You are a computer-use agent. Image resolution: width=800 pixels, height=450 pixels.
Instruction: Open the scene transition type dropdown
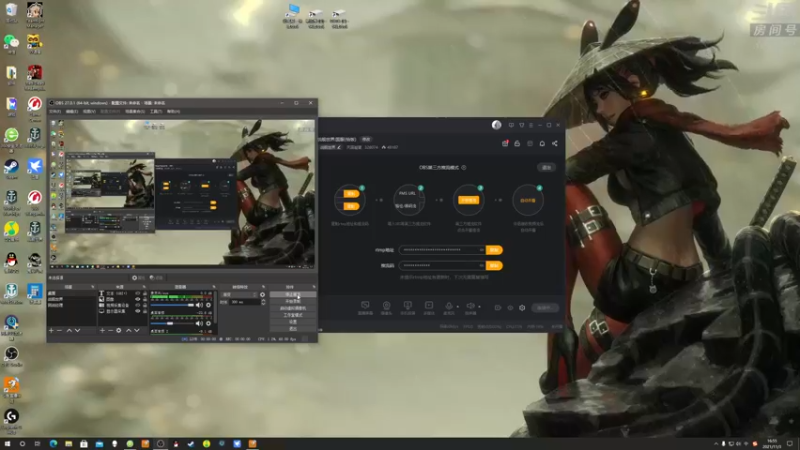tap(240, 294)
